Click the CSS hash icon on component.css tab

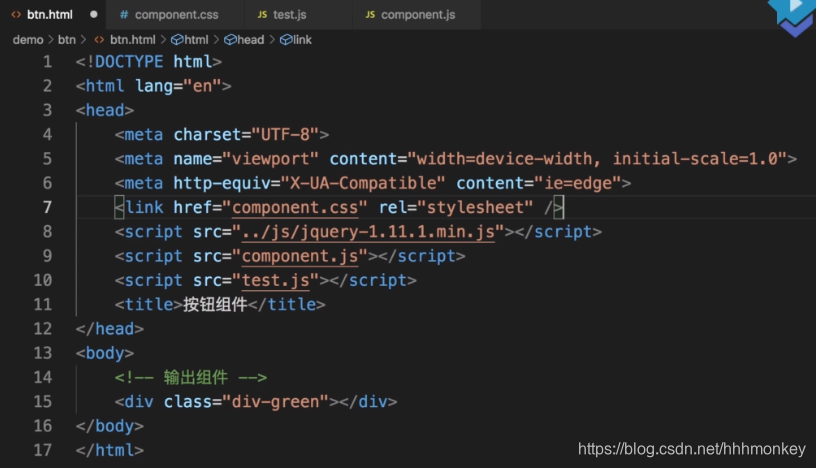tap(124, 15)
